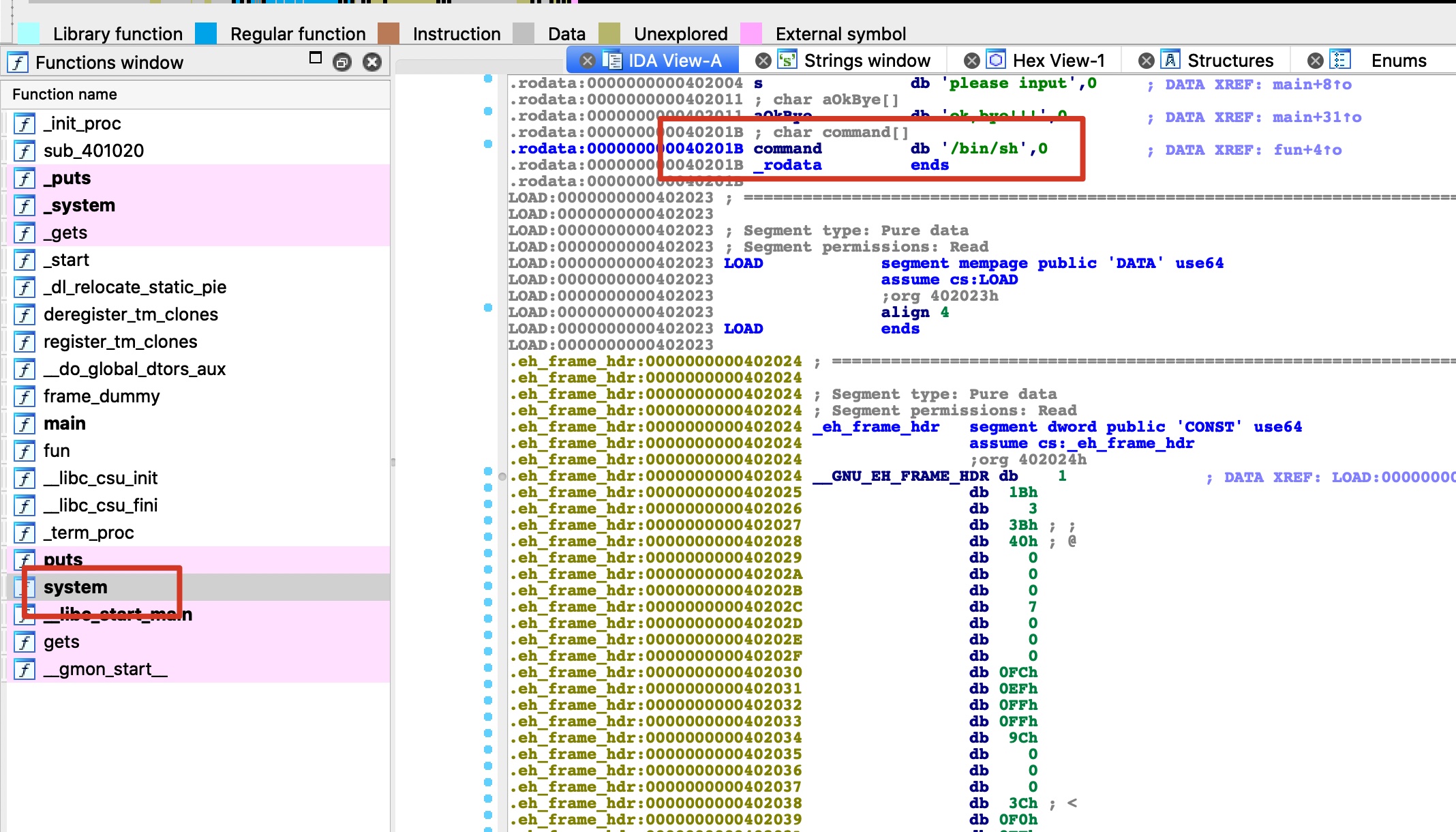
Task: Click the Hex View-1 tab icon
Action: pyautogui.click(x=996, y=61)
